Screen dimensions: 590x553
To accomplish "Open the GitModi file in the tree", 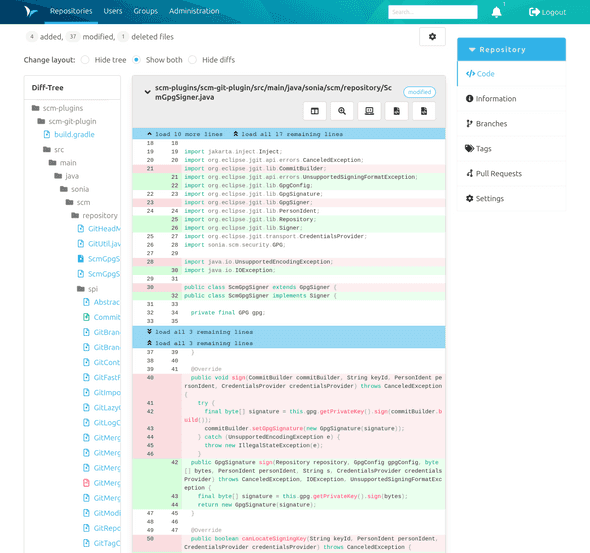I will [101, 513].
